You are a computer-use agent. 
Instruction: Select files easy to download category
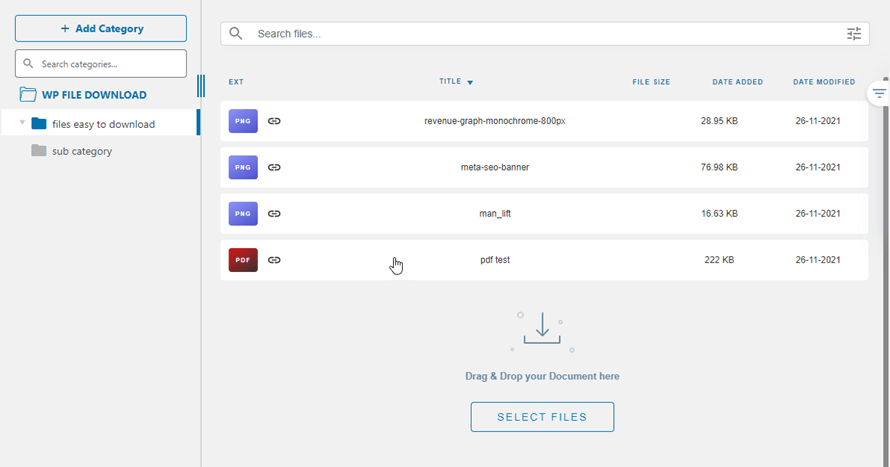[x=103, y=124]
